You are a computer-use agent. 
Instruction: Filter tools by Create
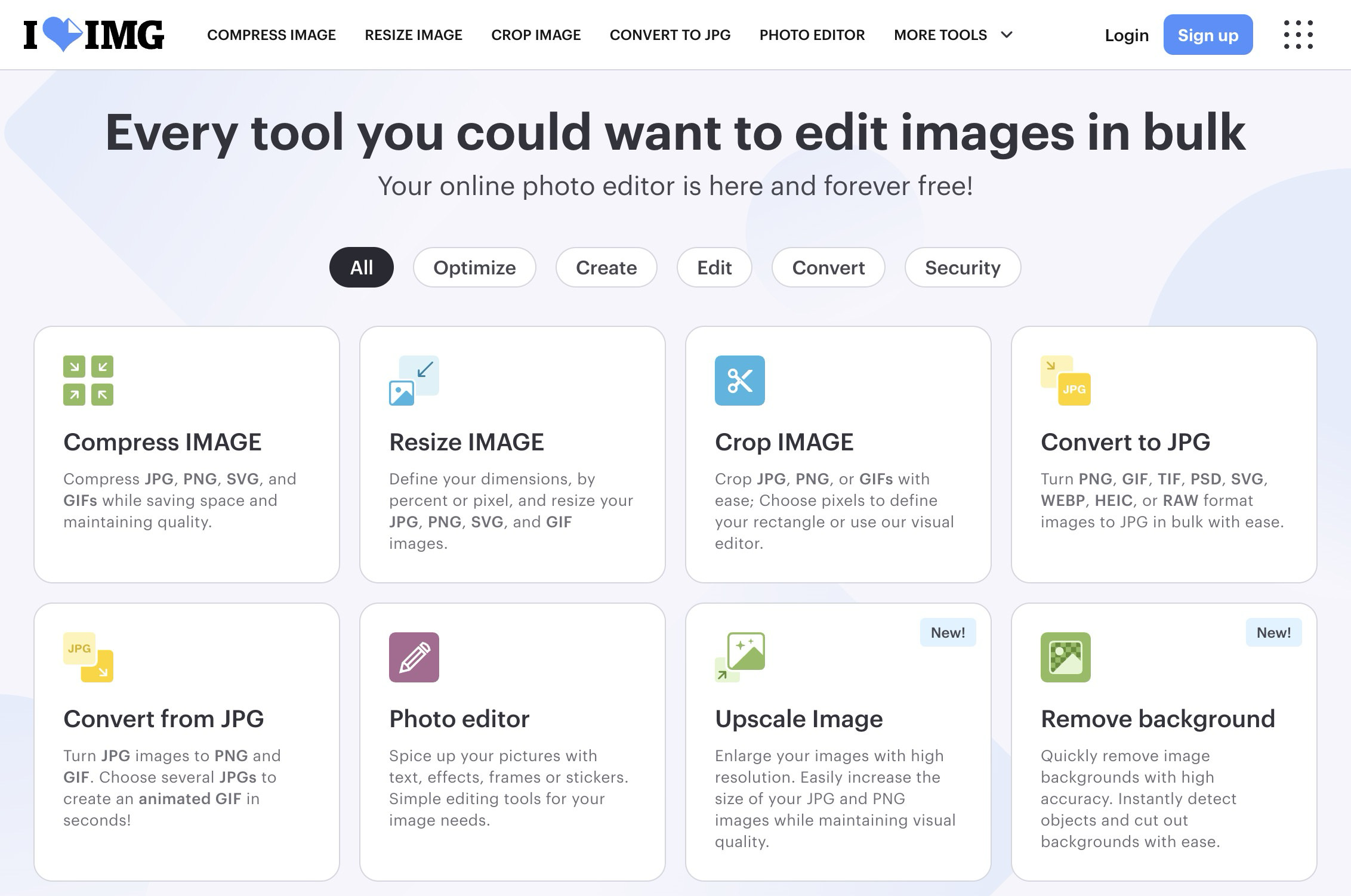[606, 267]
